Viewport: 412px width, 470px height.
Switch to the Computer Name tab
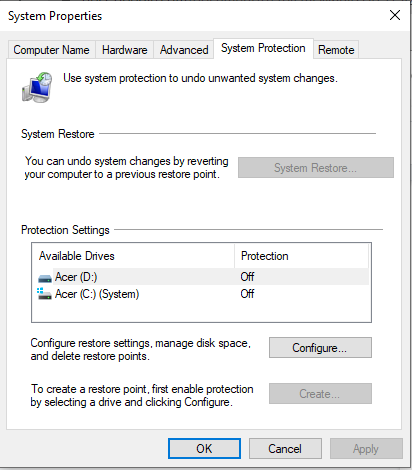pos(51,50)
